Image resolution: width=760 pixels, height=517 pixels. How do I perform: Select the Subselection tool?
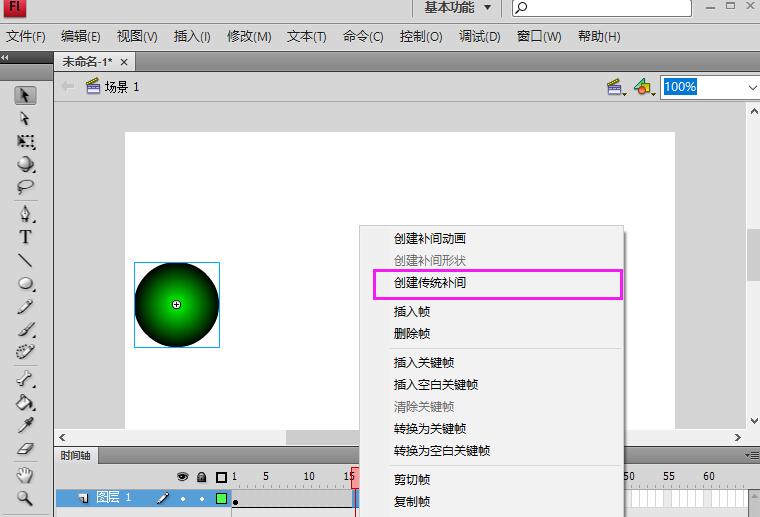click(25, 118)
